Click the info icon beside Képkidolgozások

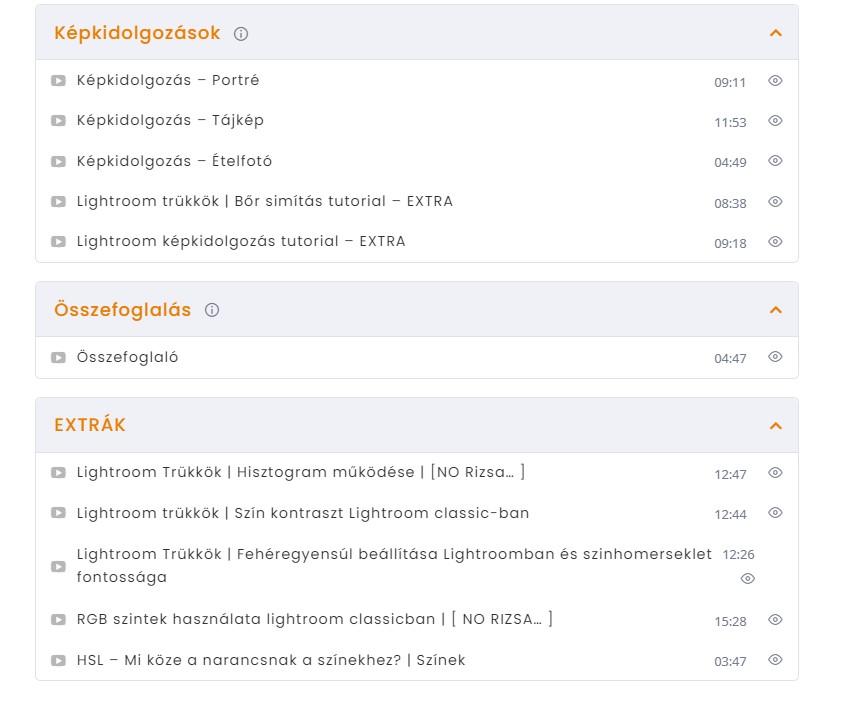(x=241, y=34)
